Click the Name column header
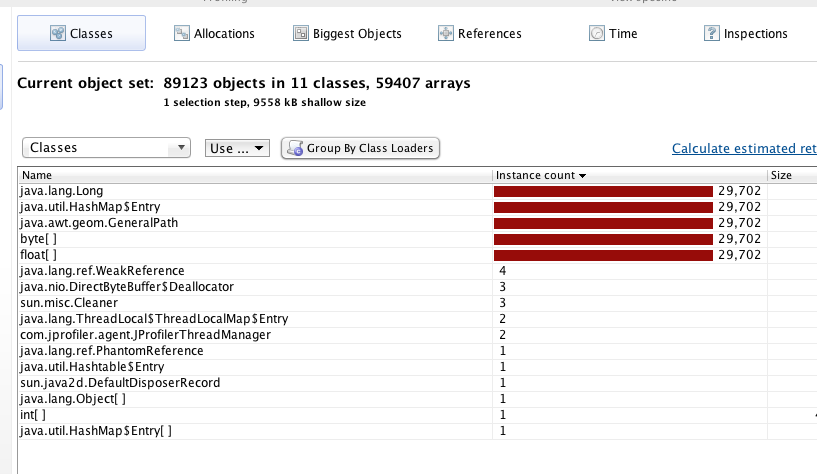 tap(35, 175)
